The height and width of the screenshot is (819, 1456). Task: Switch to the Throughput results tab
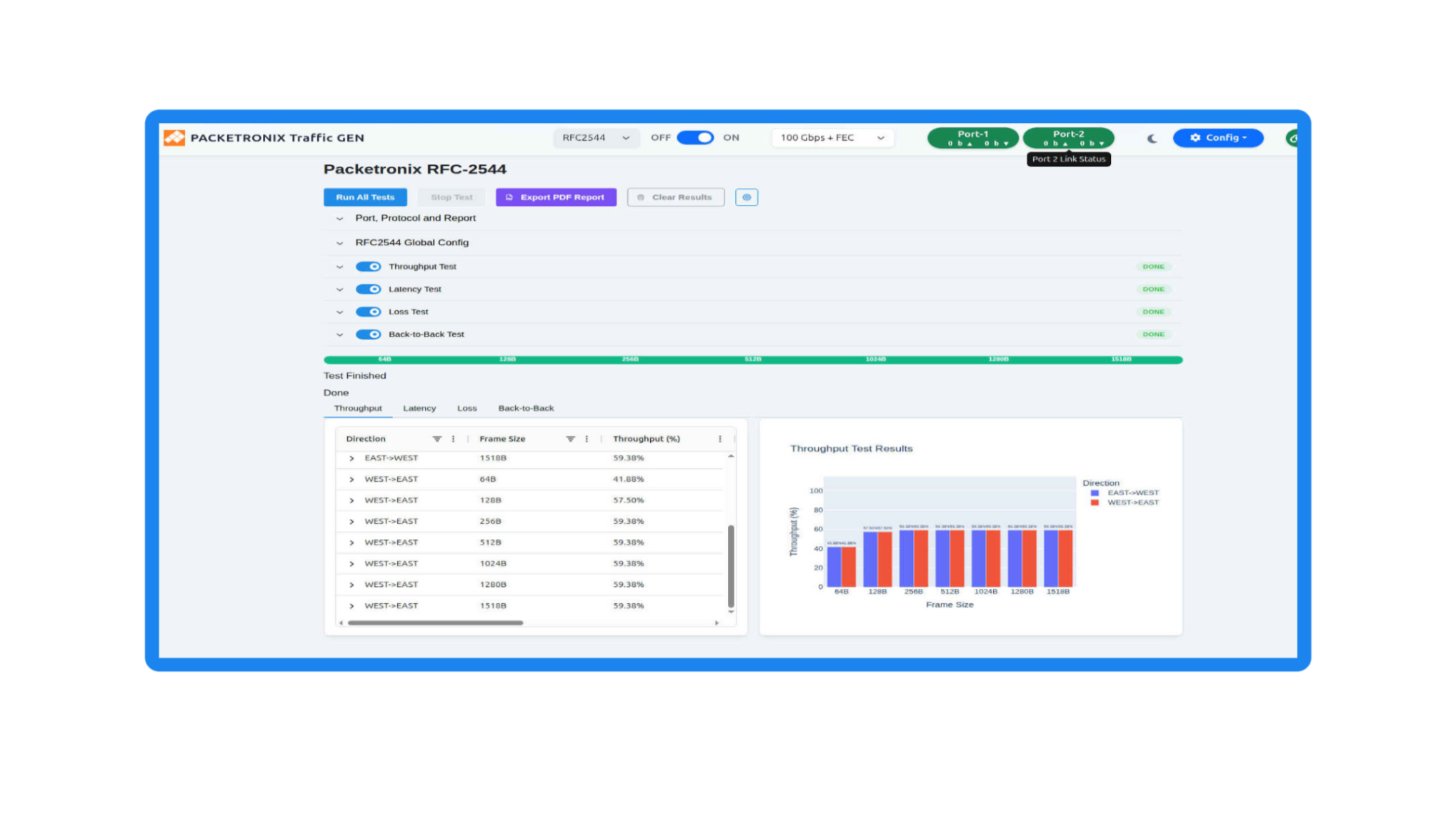pos(358,408)
